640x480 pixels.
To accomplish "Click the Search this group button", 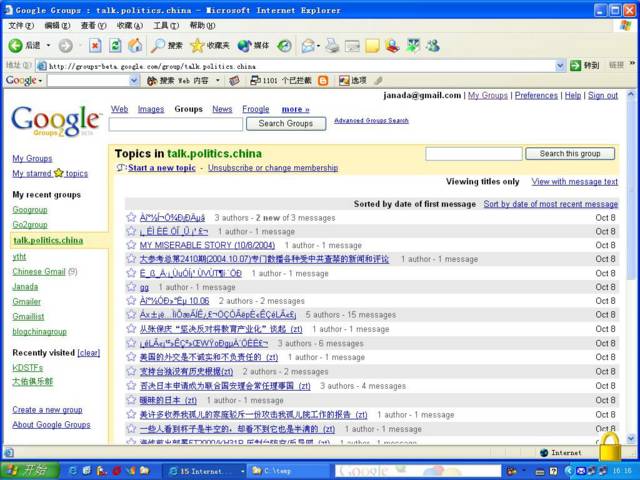I will pyautogui.click(x=570, y=153).
